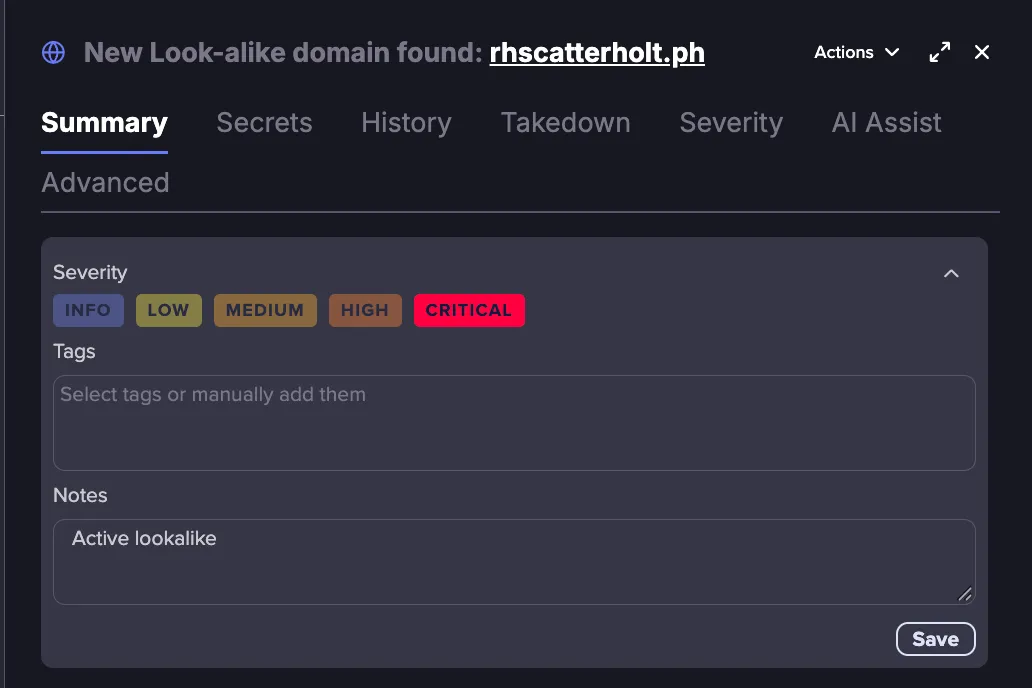Click the chevron next to Actions
Viewport: 1032px width, 688px height.
coord(892,52)
